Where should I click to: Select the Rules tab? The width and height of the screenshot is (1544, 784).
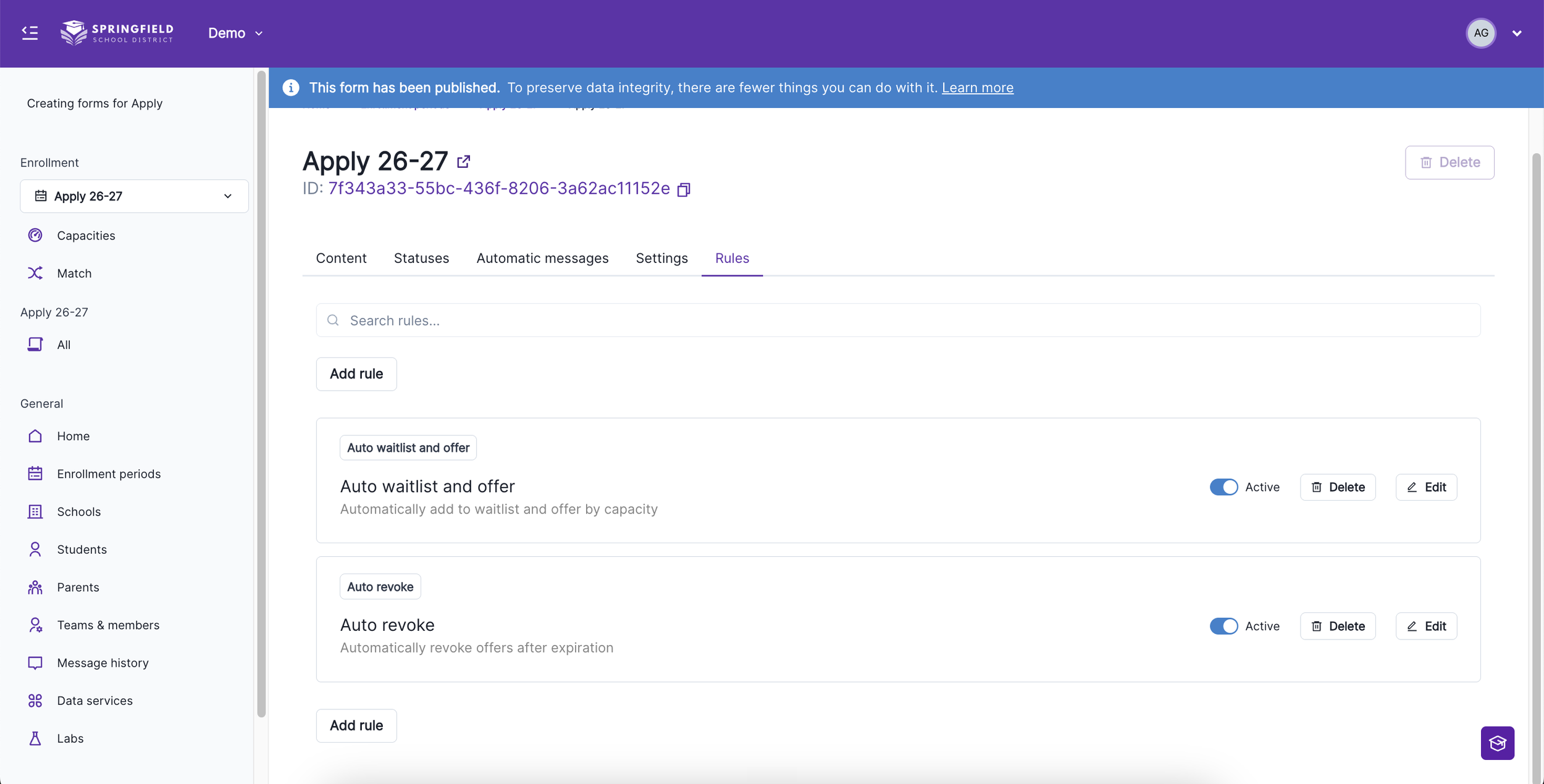click(732, 258)
